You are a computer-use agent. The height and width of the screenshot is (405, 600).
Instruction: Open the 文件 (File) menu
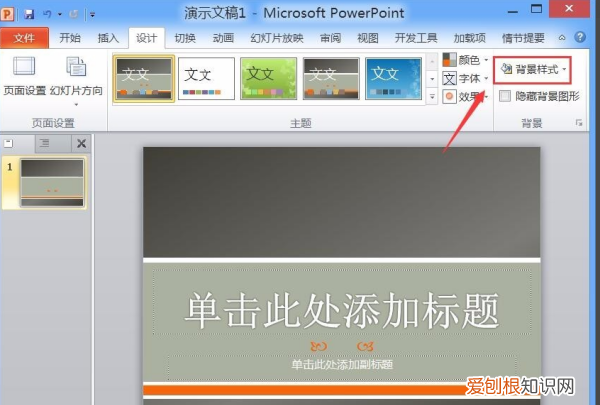[24, 38]
